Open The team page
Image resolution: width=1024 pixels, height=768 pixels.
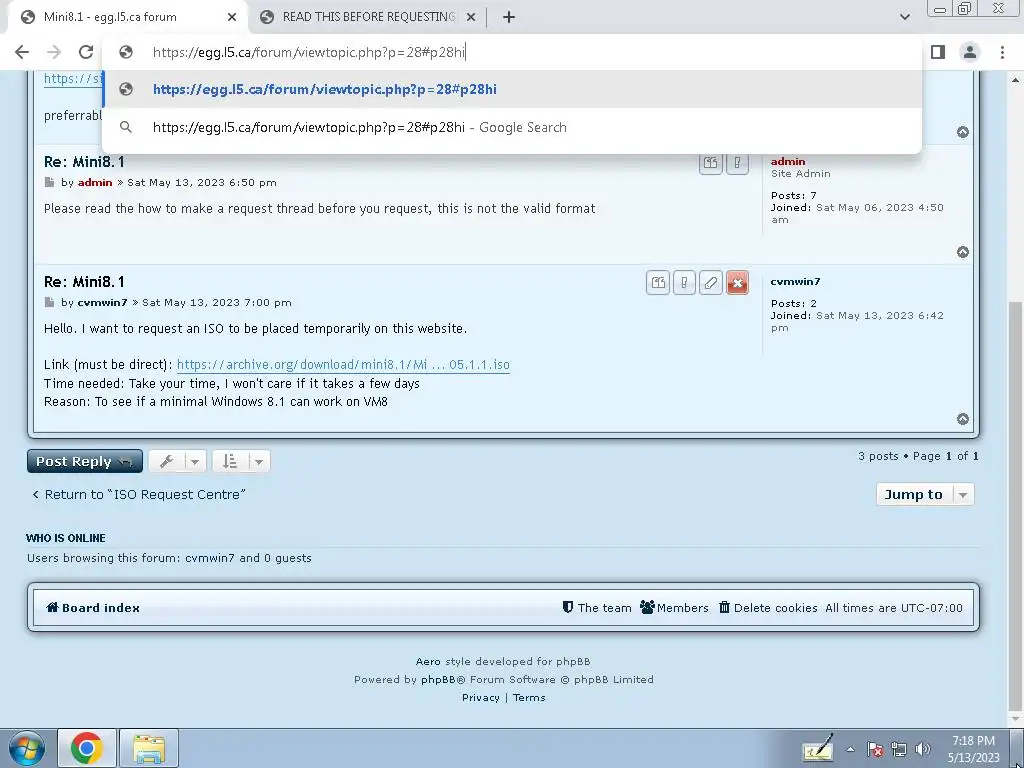(597, 607)
